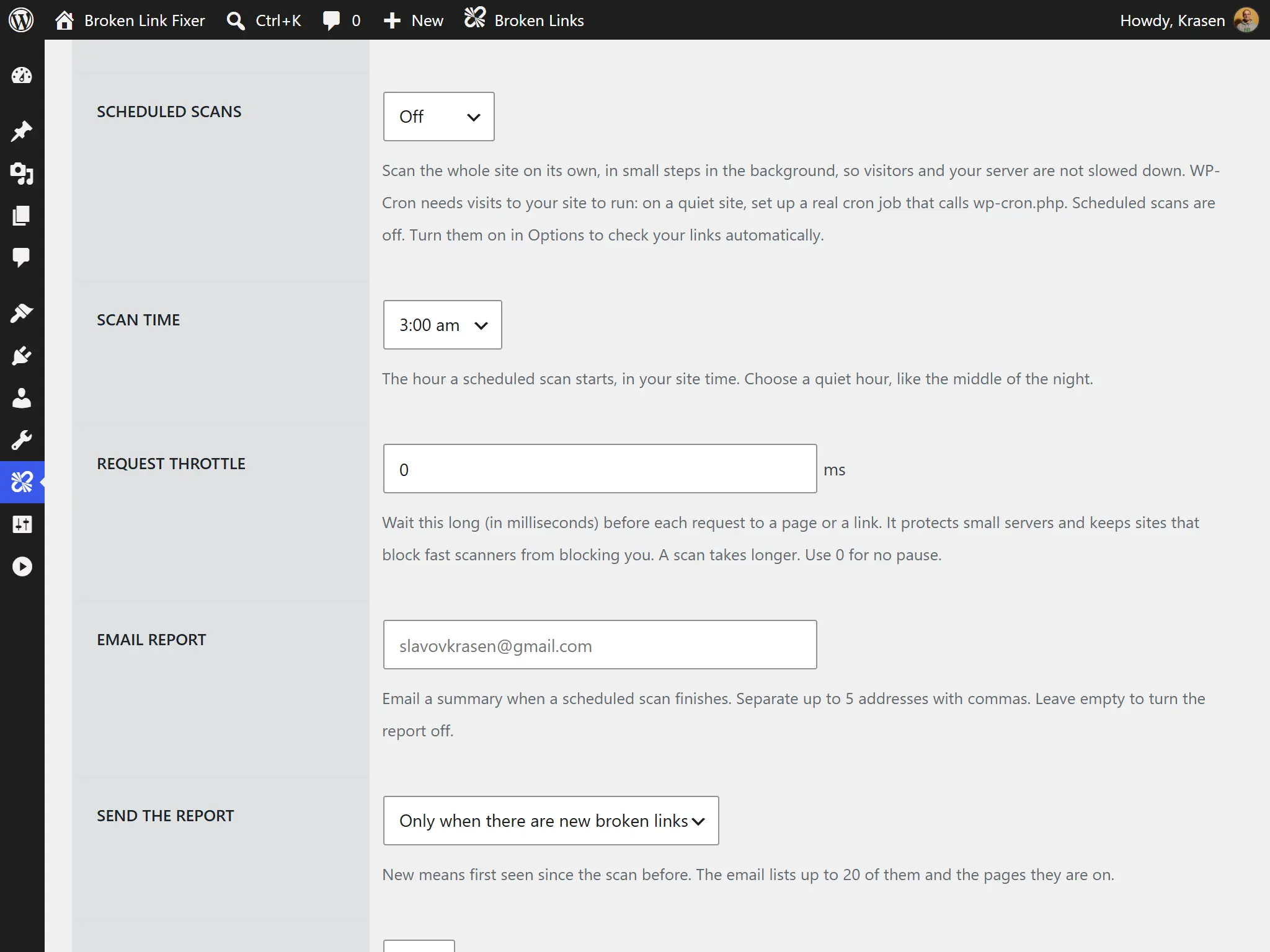Click the plus New button
This screenshot has width=1270, height=952.
(x=413, y=20)
